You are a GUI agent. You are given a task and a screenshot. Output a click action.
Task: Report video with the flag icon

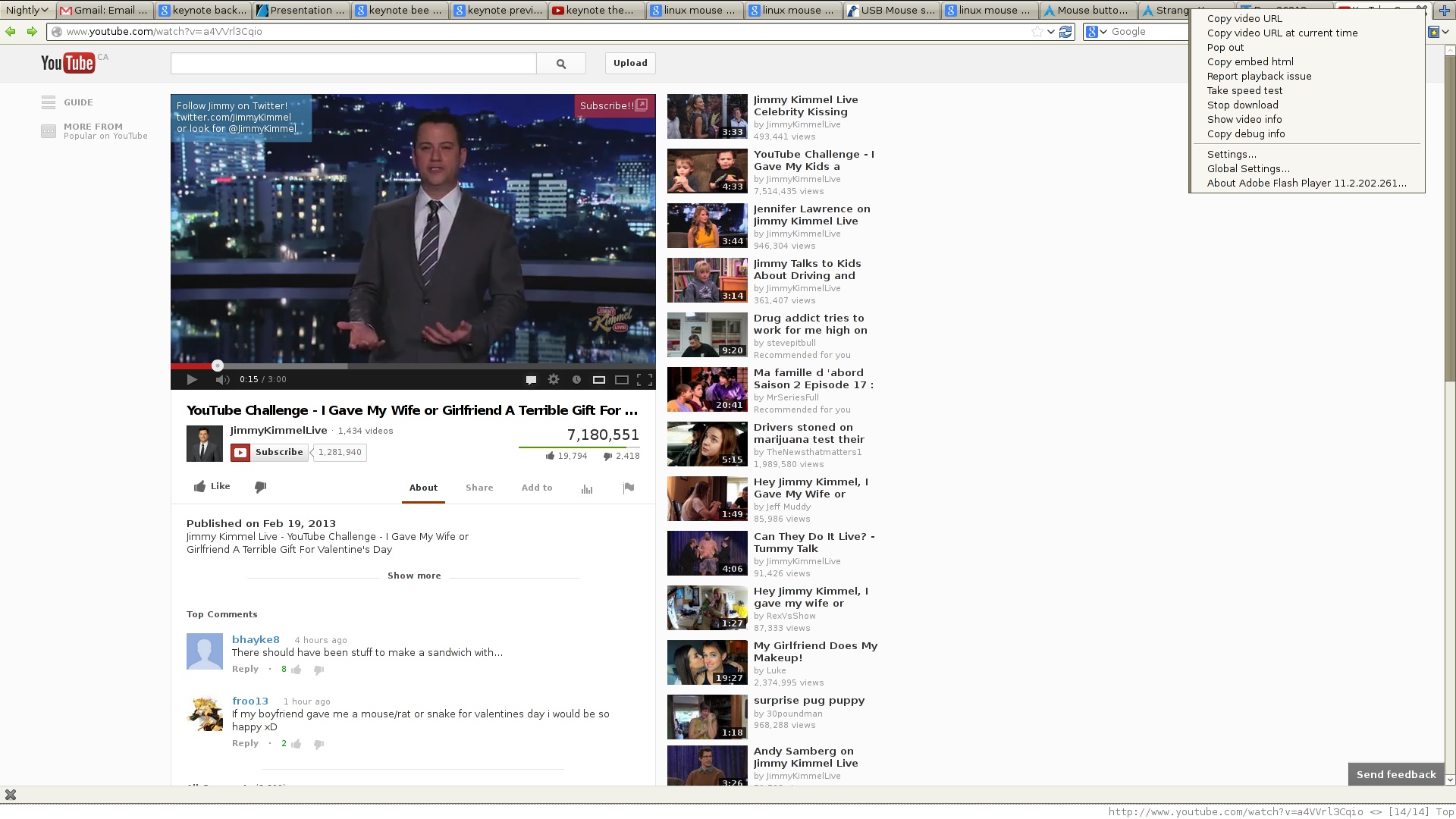coord(628,488)
